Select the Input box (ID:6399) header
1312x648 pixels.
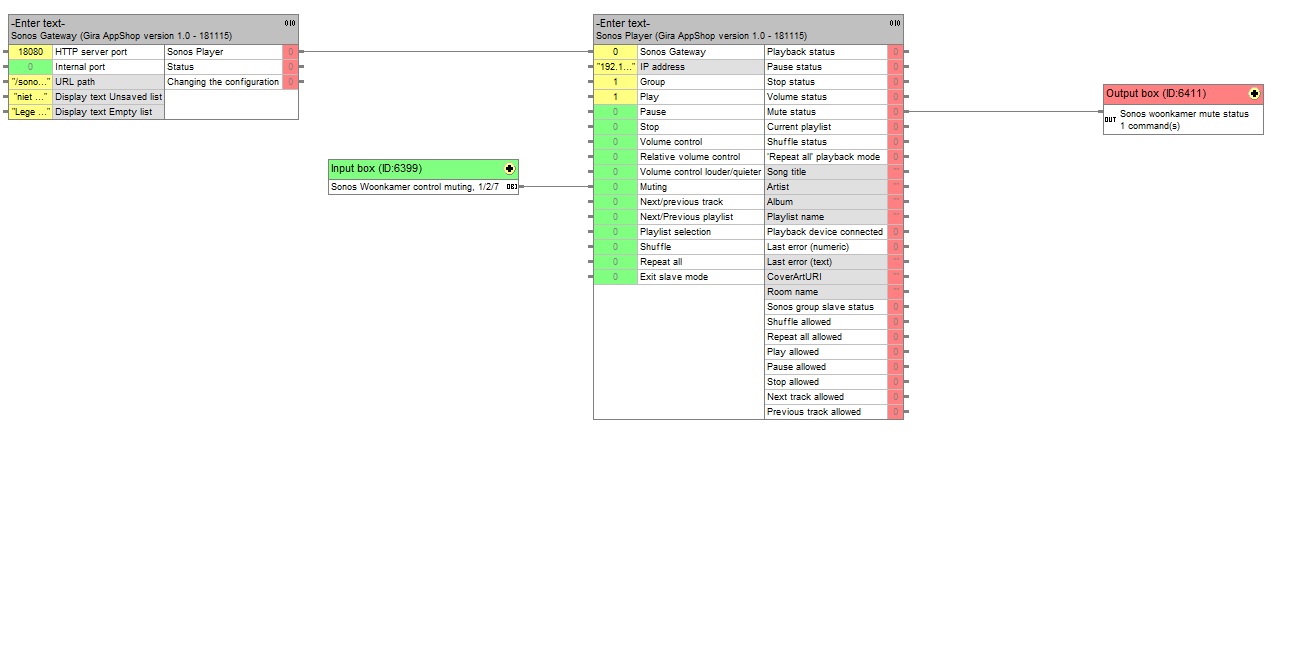pos(424,169)
